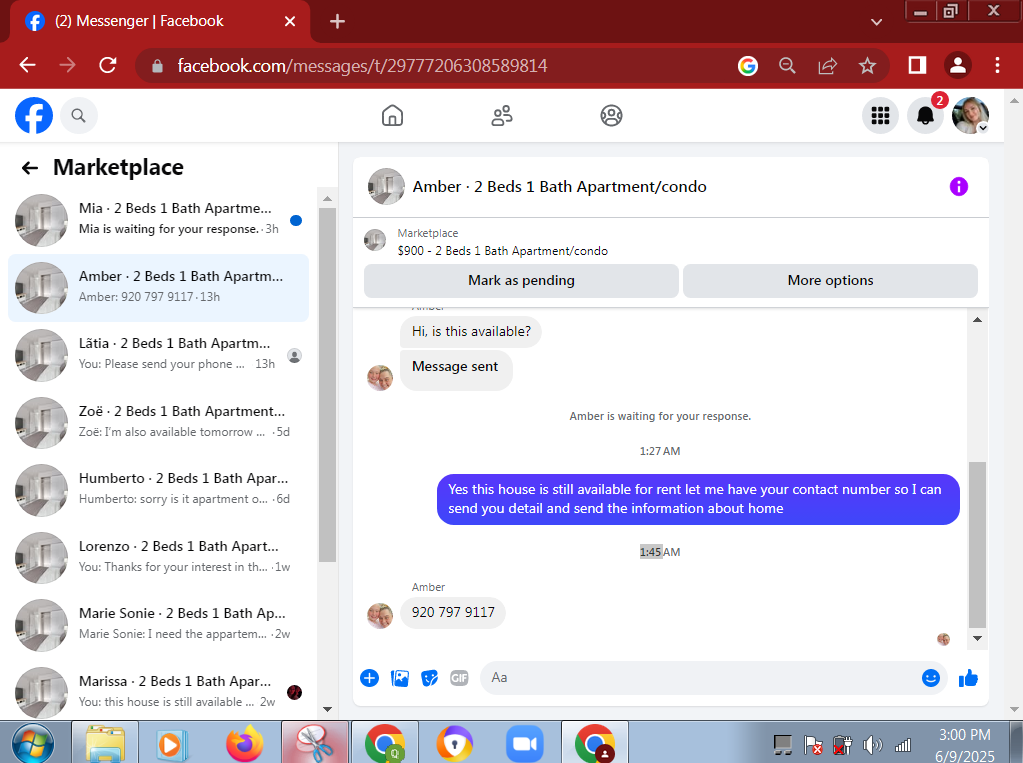Send a thumbs-up like
The width and height of the screenshot is (1023, 763).
tap(968, 678)
